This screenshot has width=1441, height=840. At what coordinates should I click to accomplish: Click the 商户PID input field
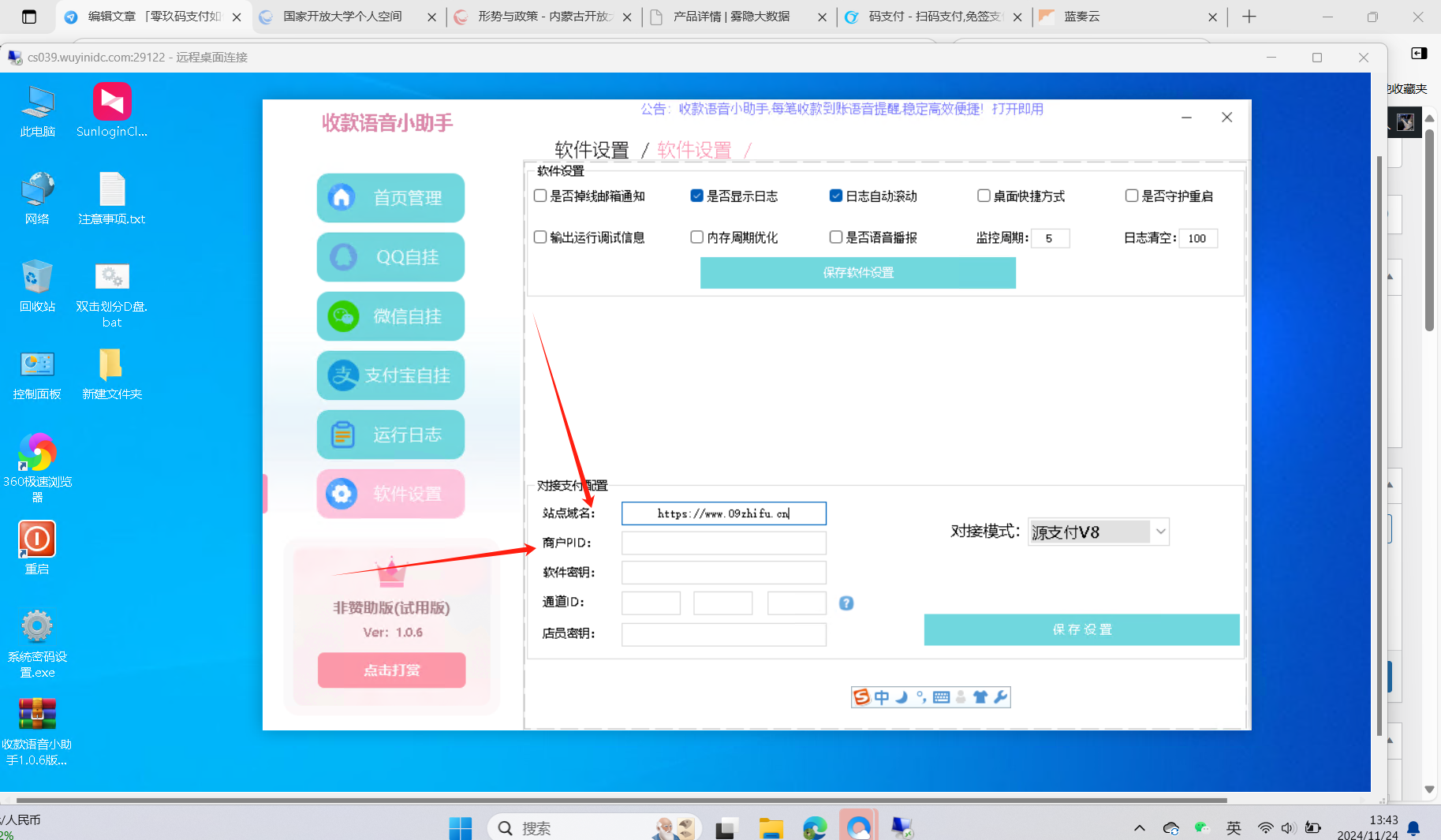(722, 543)
